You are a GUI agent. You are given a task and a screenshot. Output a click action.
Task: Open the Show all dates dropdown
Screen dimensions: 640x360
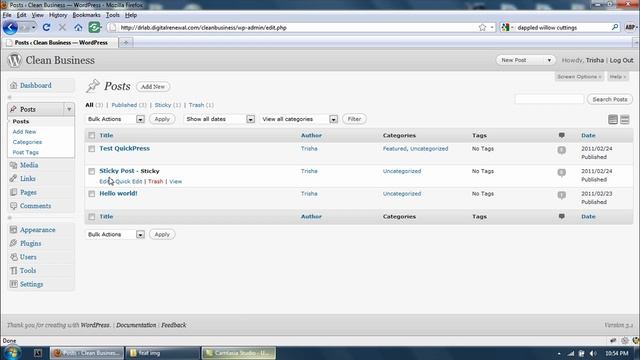[x=220, y=119]
